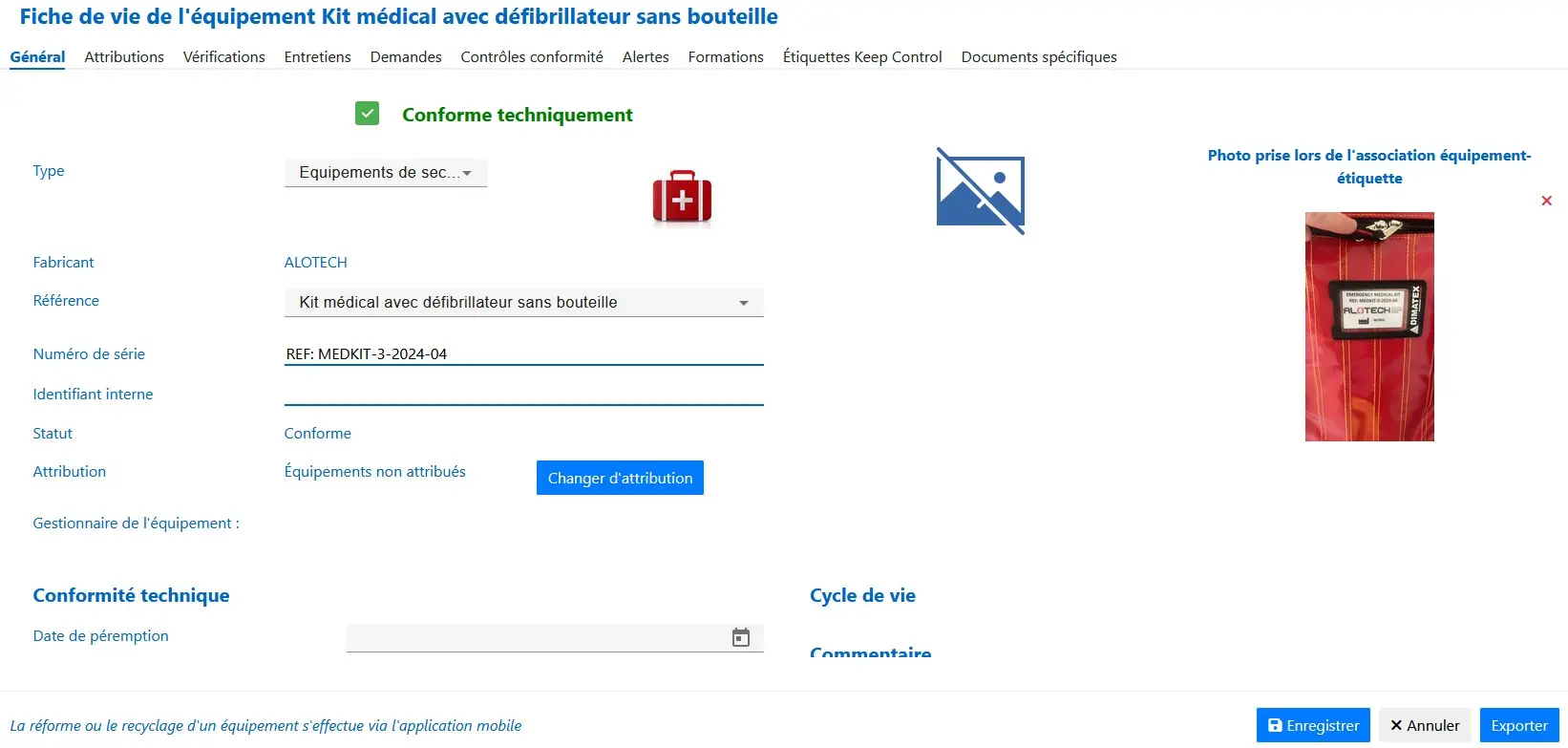Image resolution: width=1568 pixels, height=748 pixels.
Task: Open the expiry date calendar picker
Action: tap(740, 637)
